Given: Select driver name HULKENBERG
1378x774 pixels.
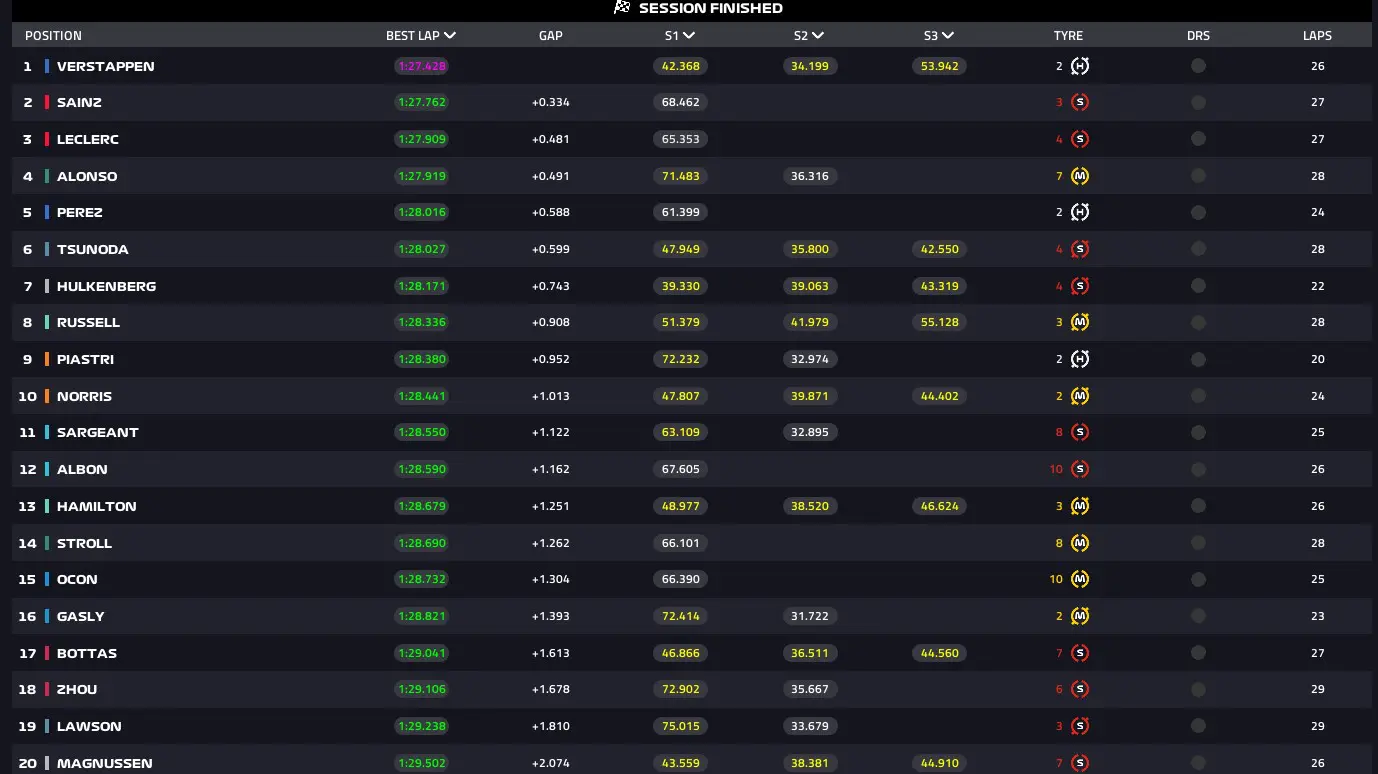Looking at the screenshot, I should [x=106, y=286].
